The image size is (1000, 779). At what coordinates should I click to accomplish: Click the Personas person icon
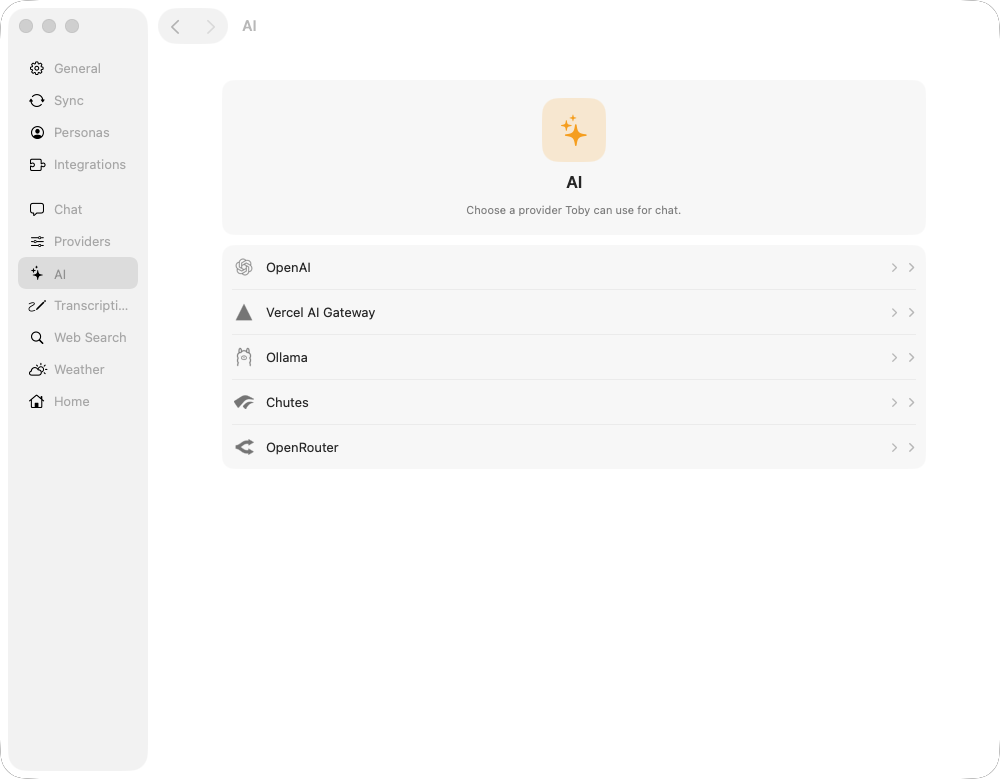tap(37, 132)
